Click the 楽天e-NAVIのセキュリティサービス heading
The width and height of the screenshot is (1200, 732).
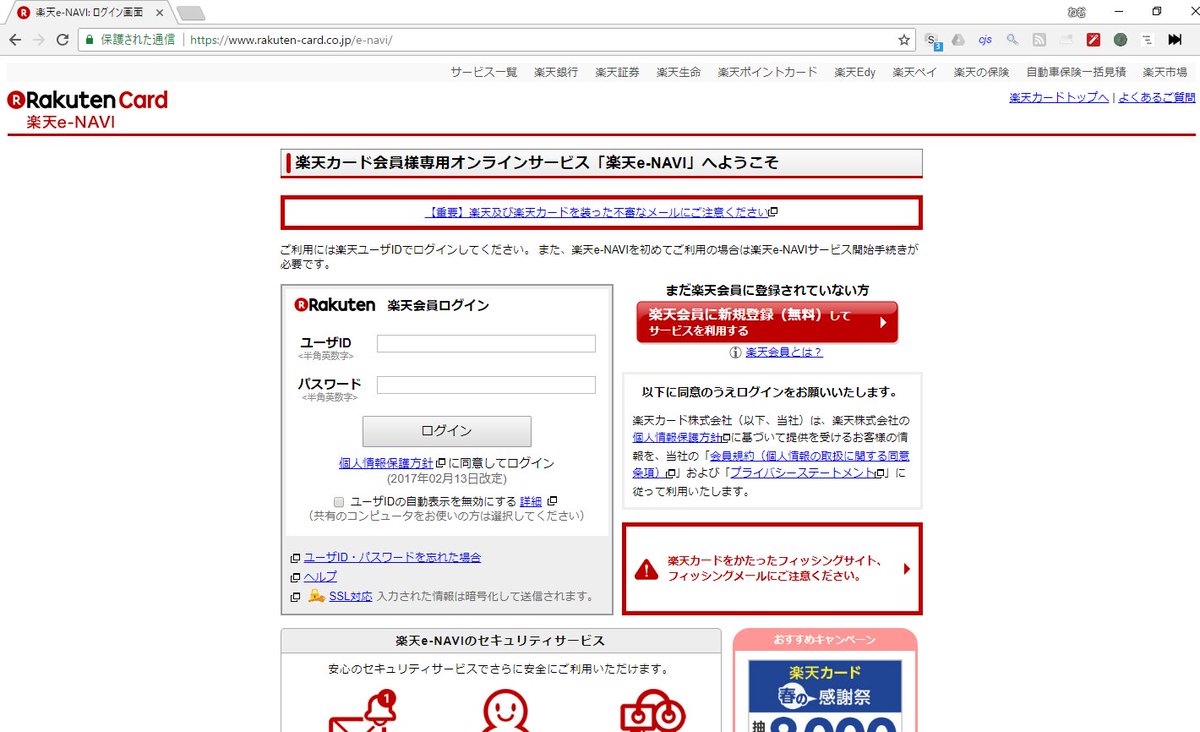click(500, 640)
